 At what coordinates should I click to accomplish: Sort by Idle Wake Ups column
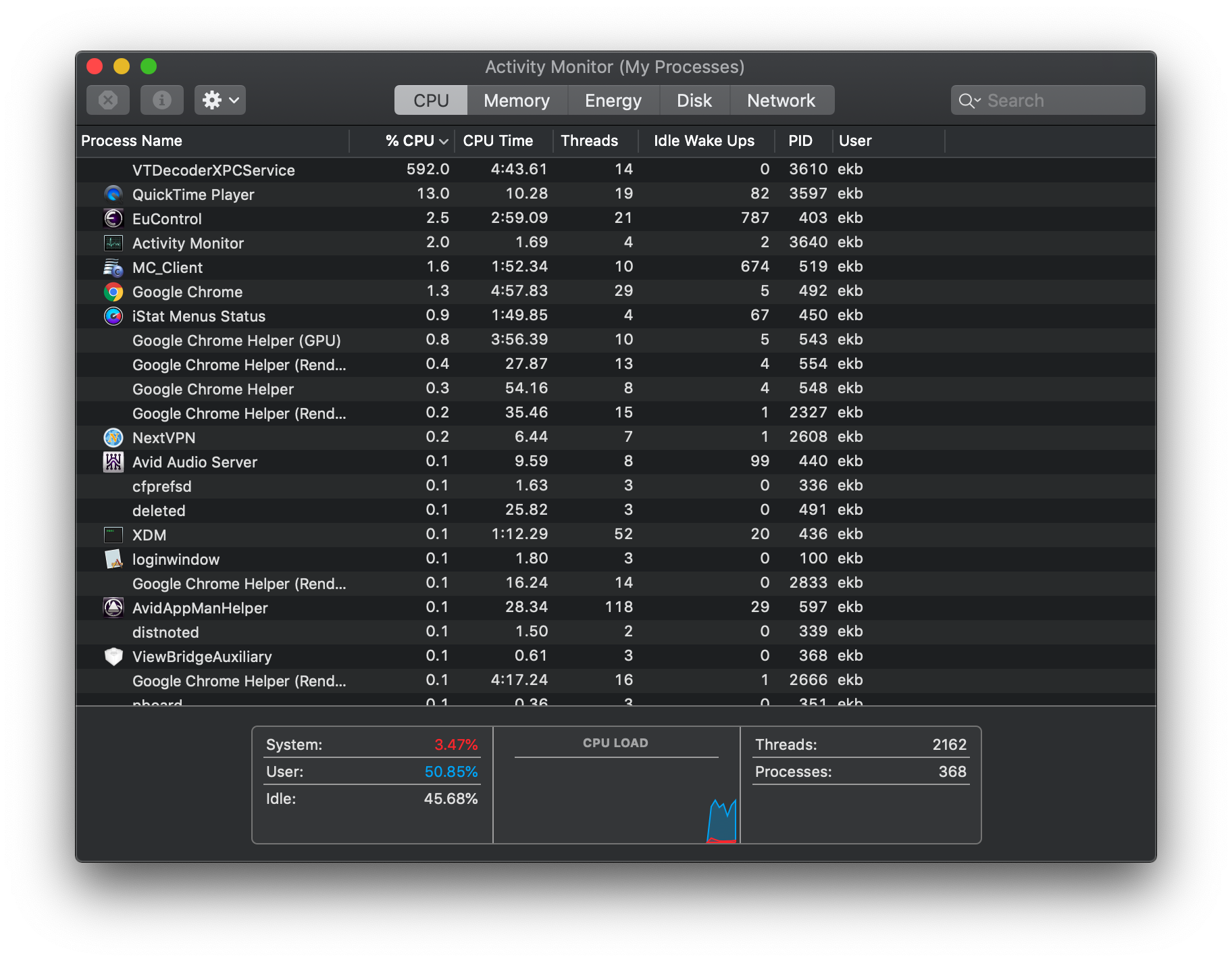coord(707,141)
